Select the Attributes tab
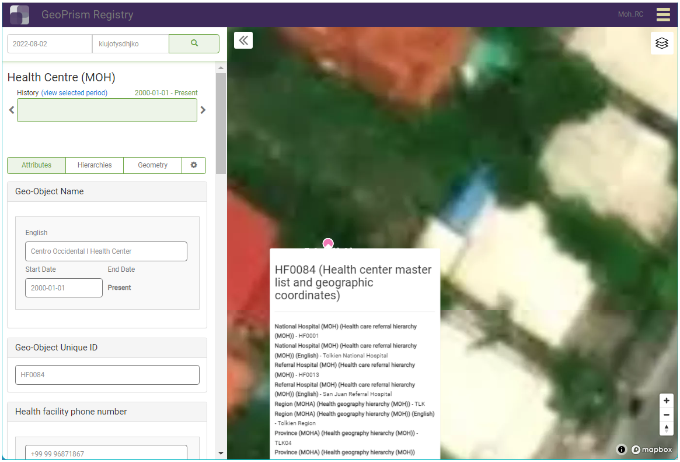 36,165
